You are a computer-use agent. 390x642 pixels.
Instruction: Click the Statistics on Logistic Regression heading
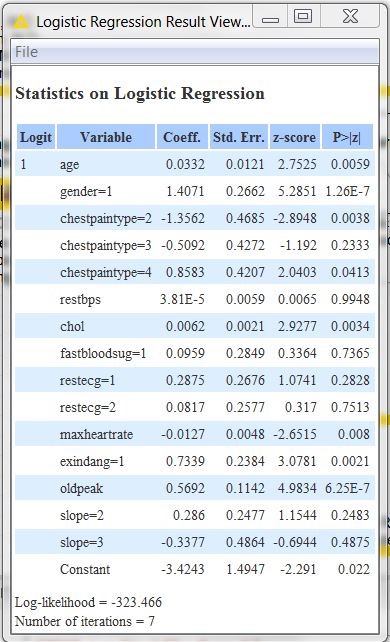(140, 93)
